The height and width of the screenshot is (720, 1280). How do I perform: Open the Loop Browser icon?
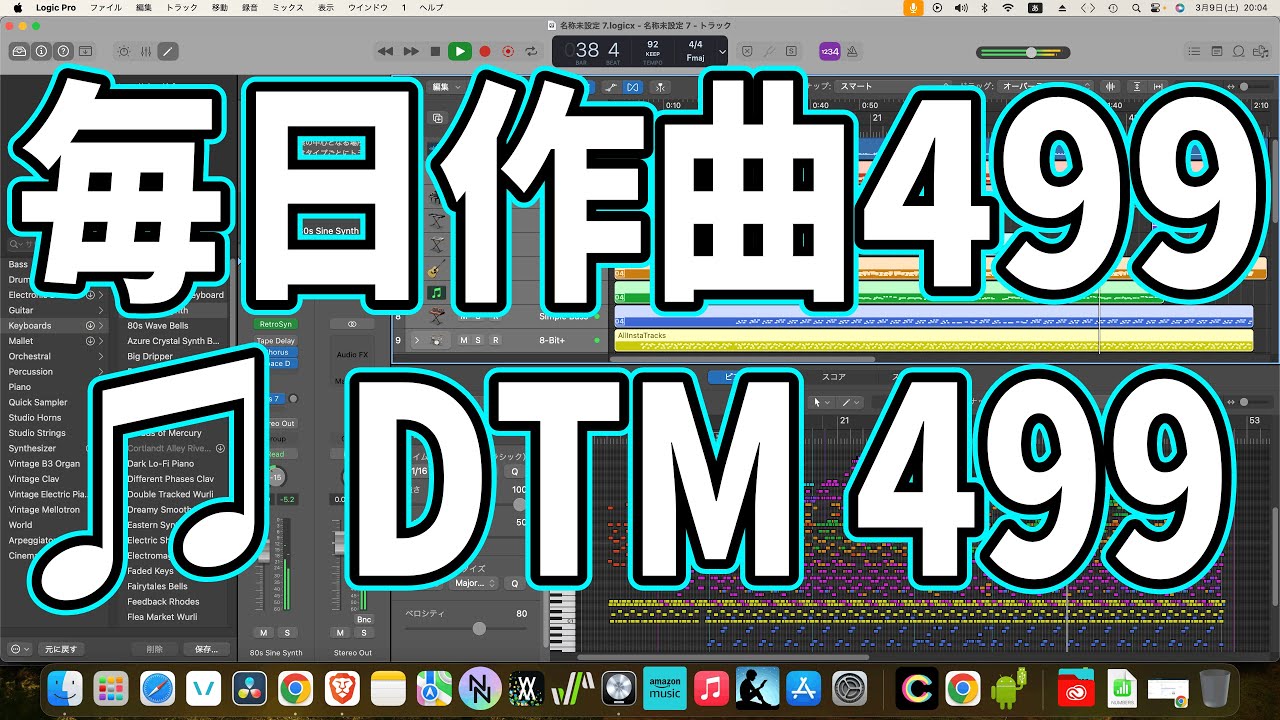click(x=1239, y=51)
